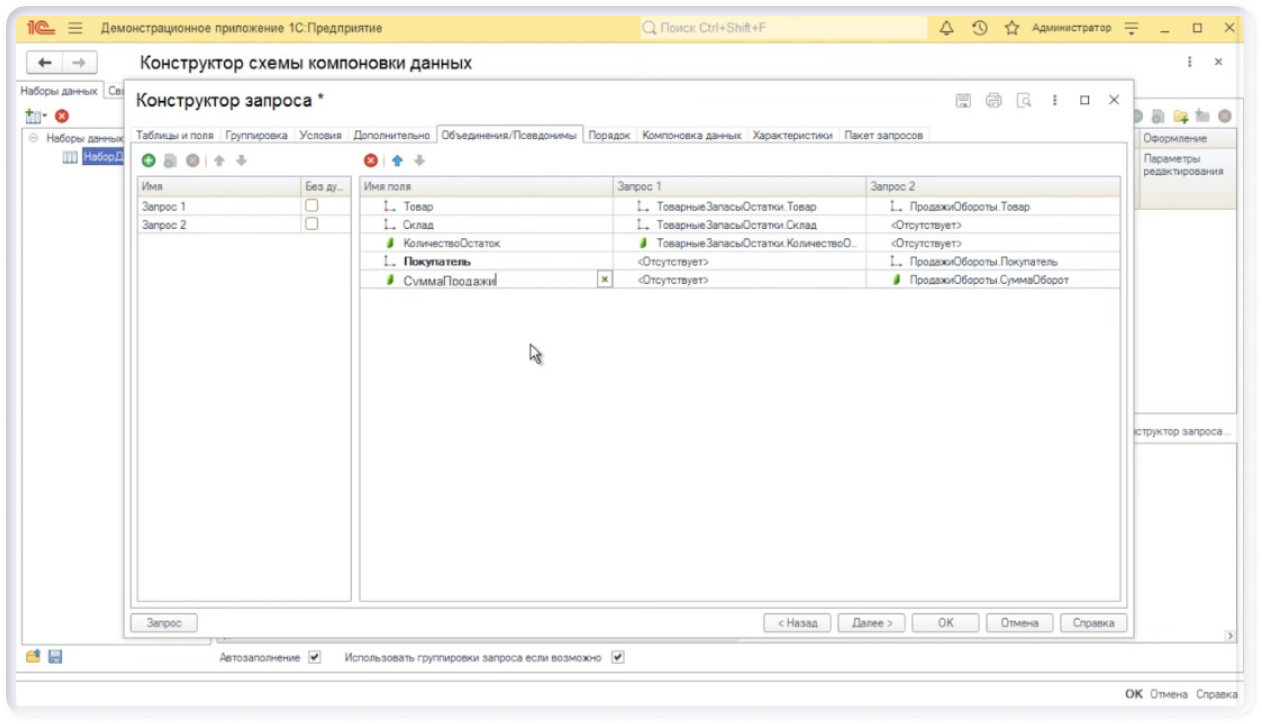The height and width of the screenshot is (724, 1262).
Task: Toggle 'Без дубликатов' checkbox for Запрос 1
Action: tap(312, 205)
